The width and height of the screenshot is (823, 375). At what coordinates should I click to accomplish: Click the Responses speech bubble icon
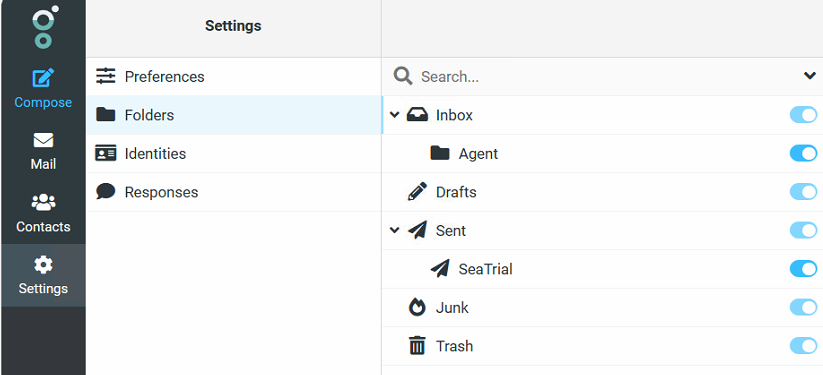(105, 191)
